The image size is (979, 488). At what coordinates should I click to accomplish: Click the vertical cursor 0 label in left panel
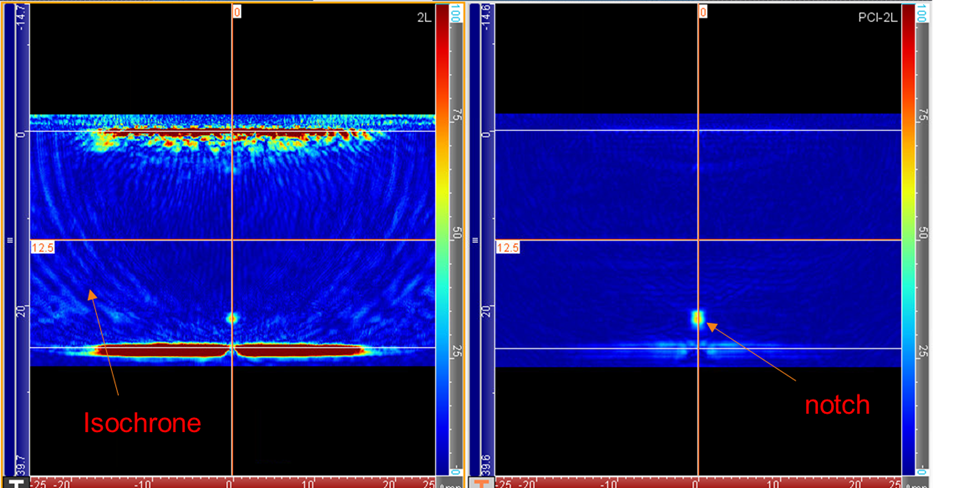click(x=237, y=12)
